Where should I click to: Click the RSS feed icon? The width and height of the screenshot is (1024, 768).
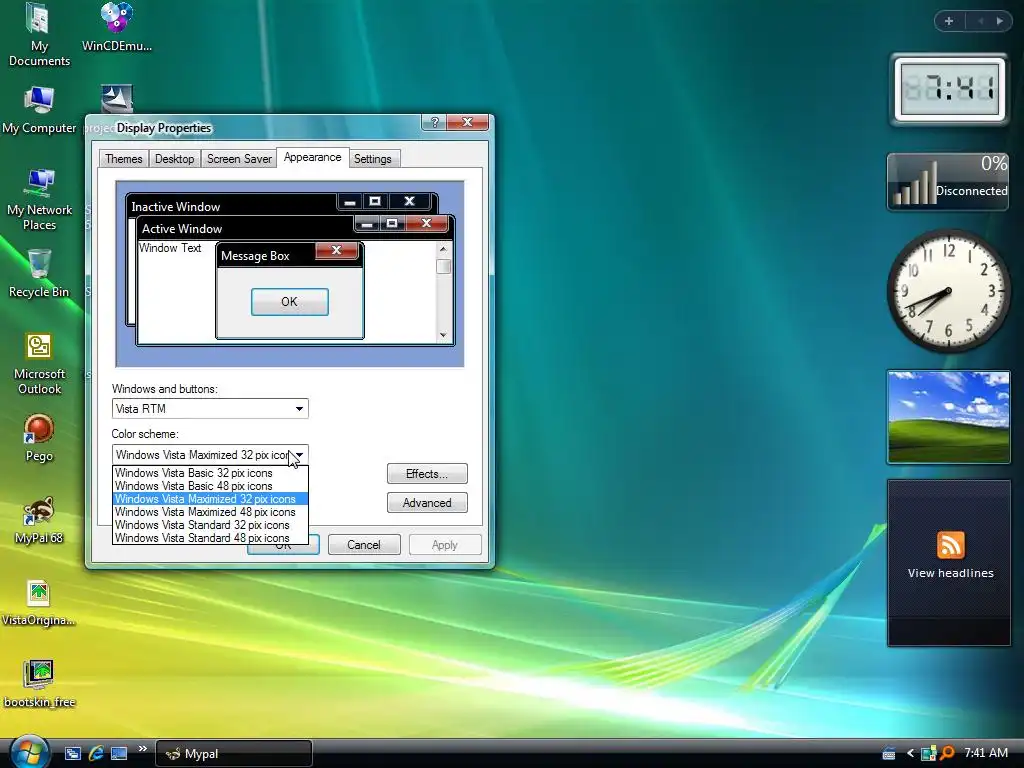click(950, 545)
